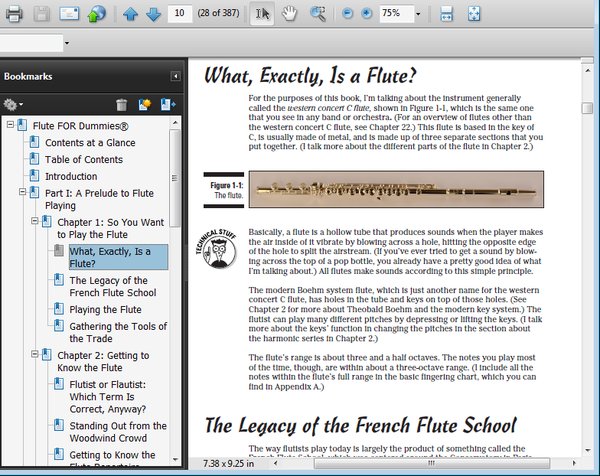Open the second toolbar dropdown arrow
Image resolution: width=600 pixels, height=476 pixels.
[67, 43]
